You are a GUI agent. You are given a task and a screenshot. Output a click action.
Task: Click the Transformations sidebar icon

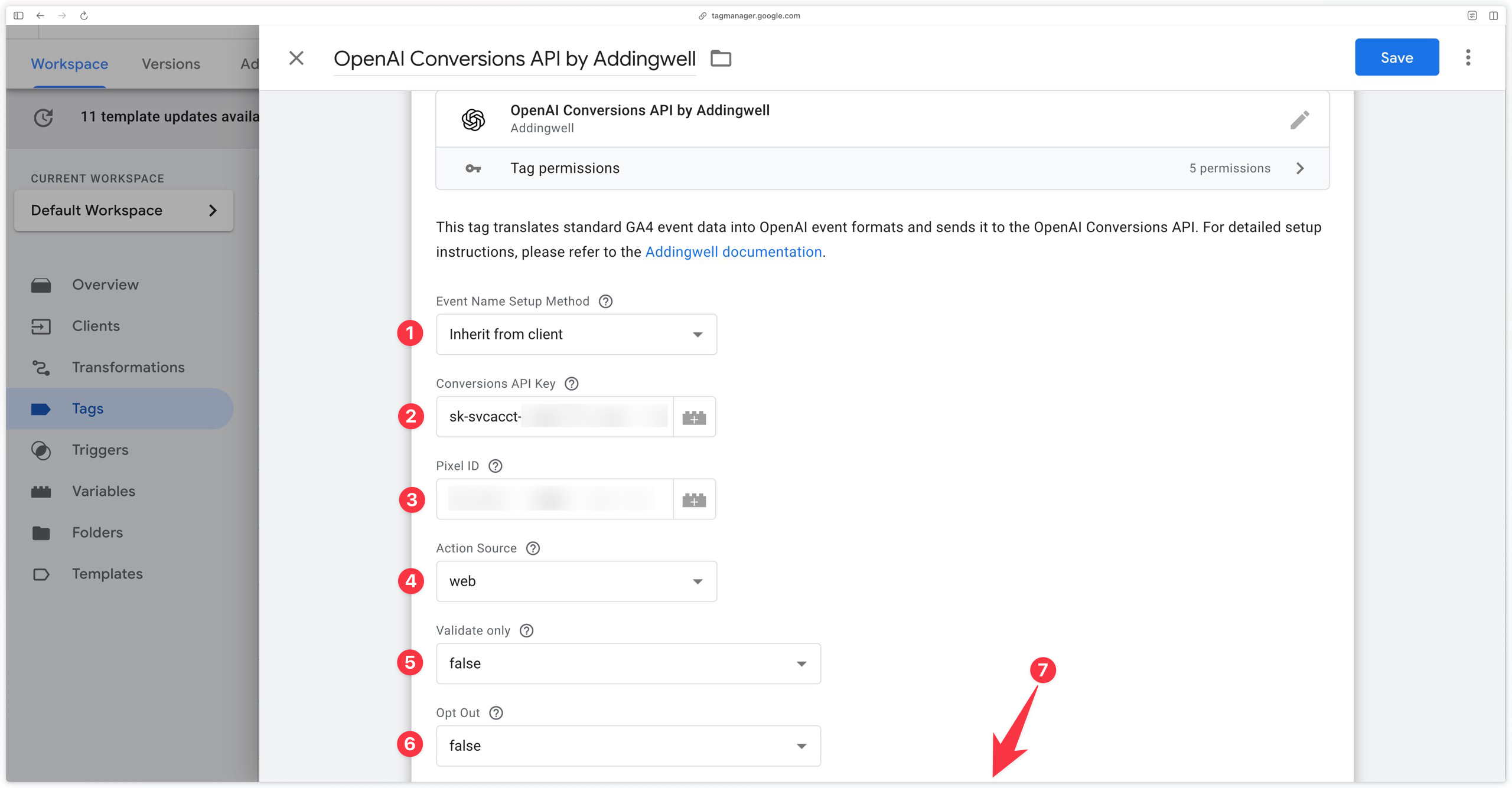(x=41, y=368)
